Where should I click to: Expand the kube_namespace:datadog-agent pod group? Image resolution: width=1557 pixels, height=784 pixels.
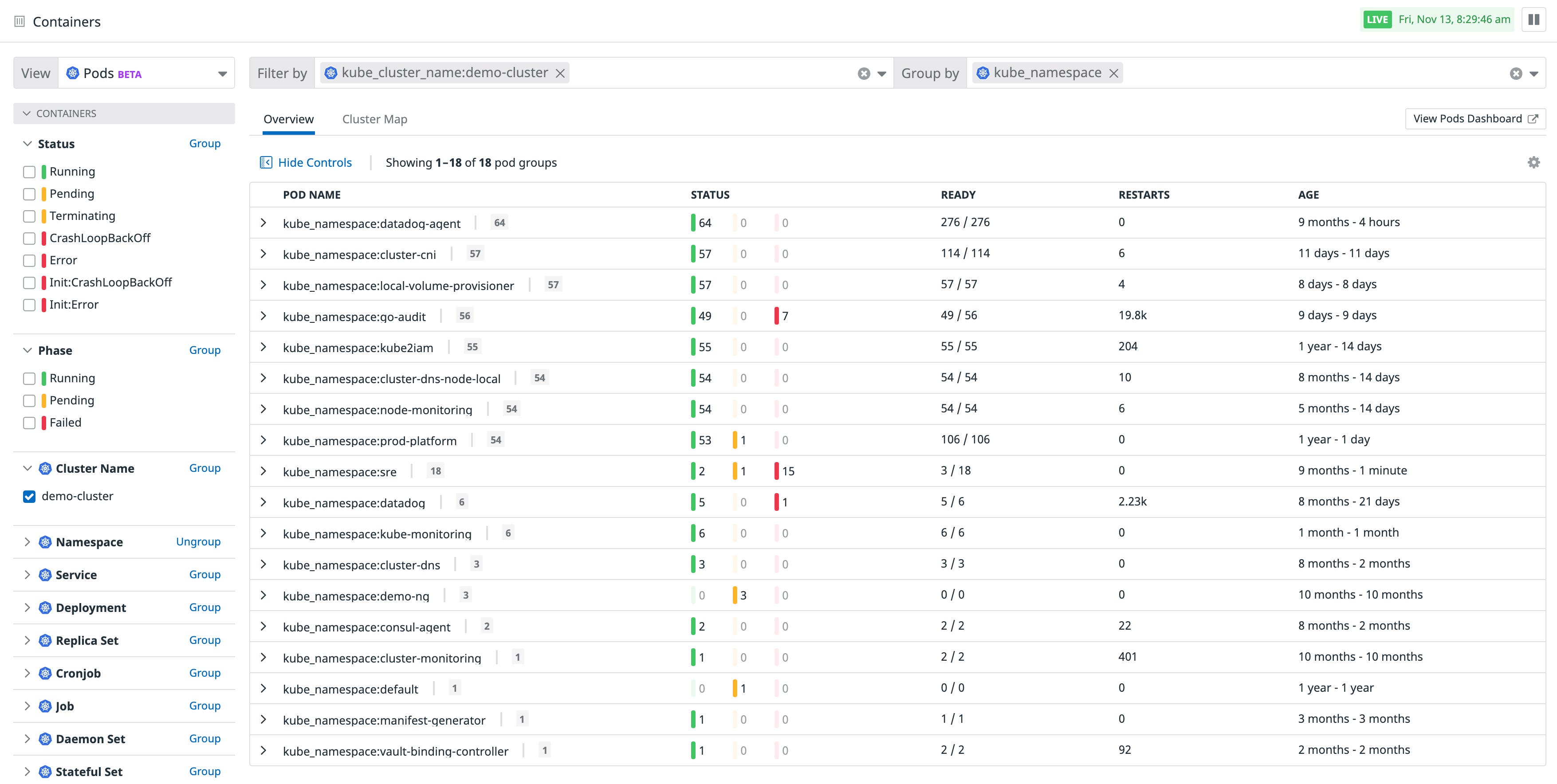263,222
